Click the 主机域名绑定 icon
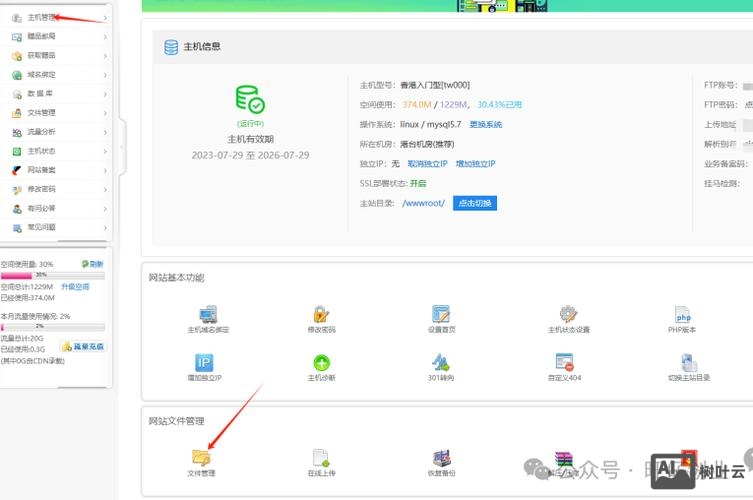Screen dimensions: 753x500 (208, 314)
